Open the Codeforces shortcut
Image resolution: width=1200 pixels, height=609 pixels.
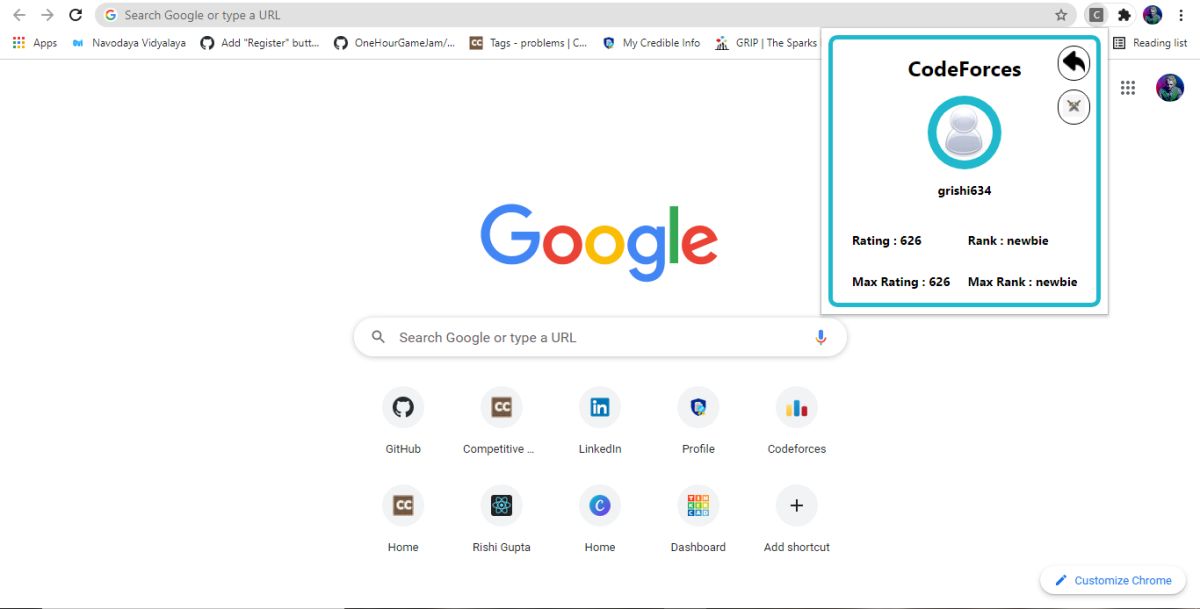pos(797,421)
